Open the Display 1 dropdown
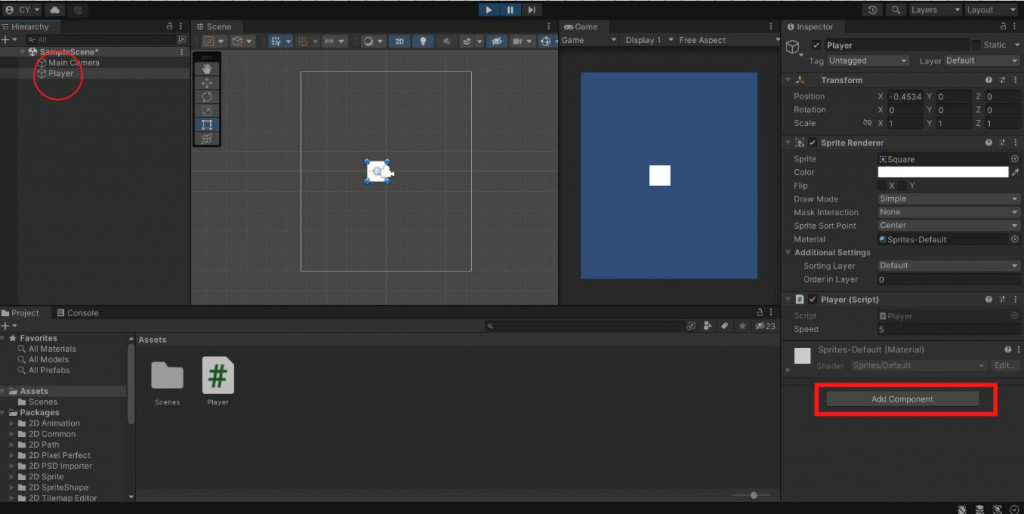Viewport: 1024px width, 514px height. (647, 40)
